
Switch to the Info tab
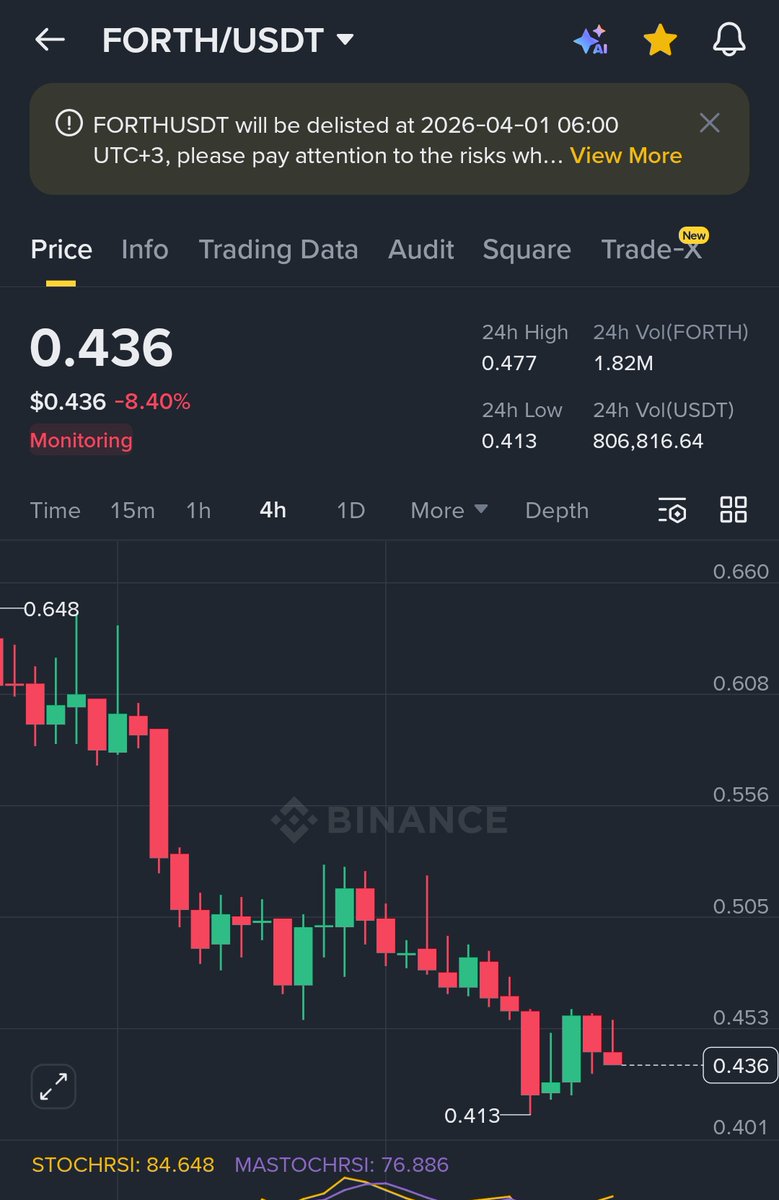145,250
